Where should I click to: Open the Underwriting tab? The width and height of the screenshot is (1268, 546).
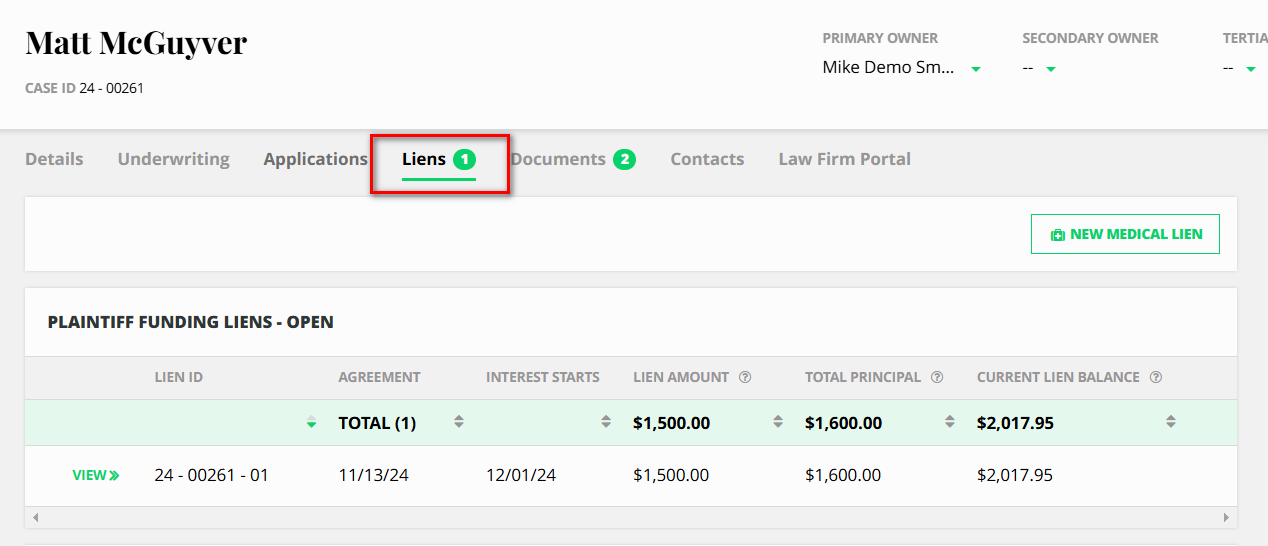[x=173, y=159]
